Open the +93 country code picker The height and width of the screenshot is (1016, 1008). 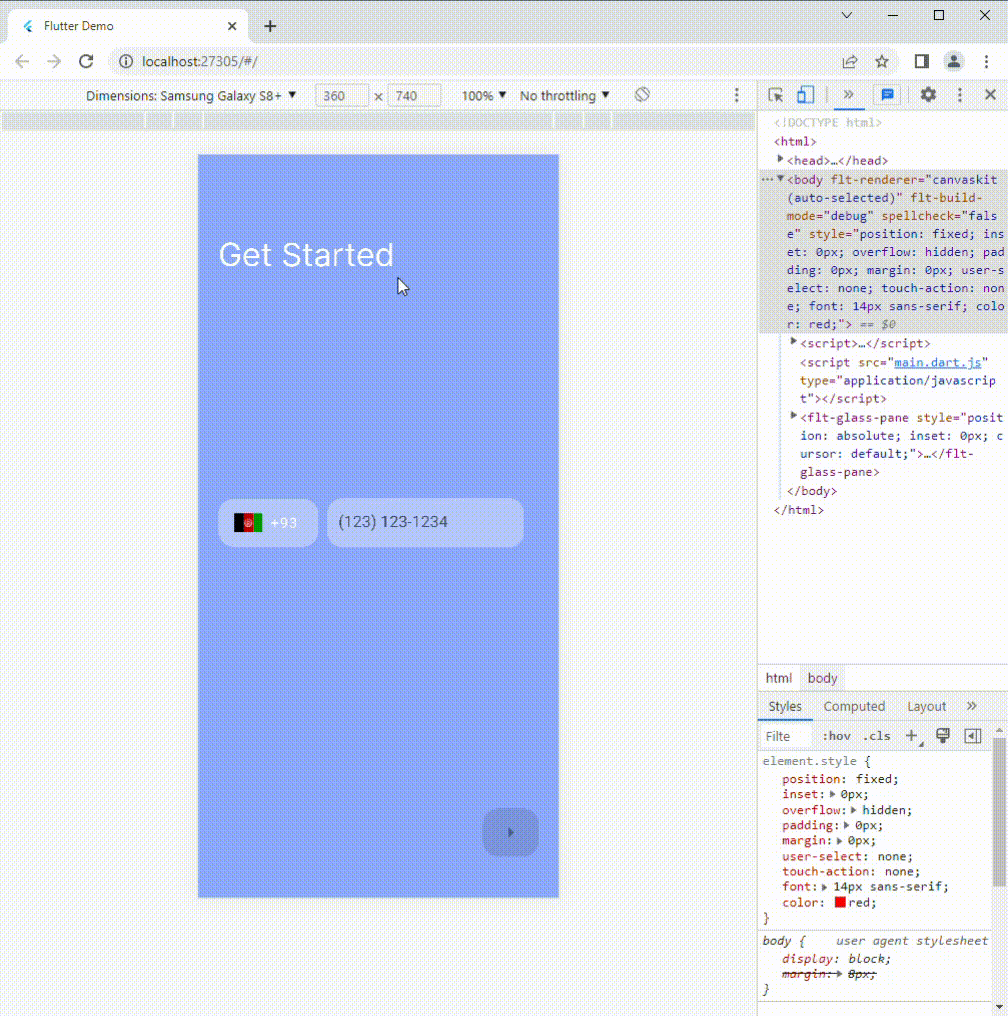click(x=268, y=523)
